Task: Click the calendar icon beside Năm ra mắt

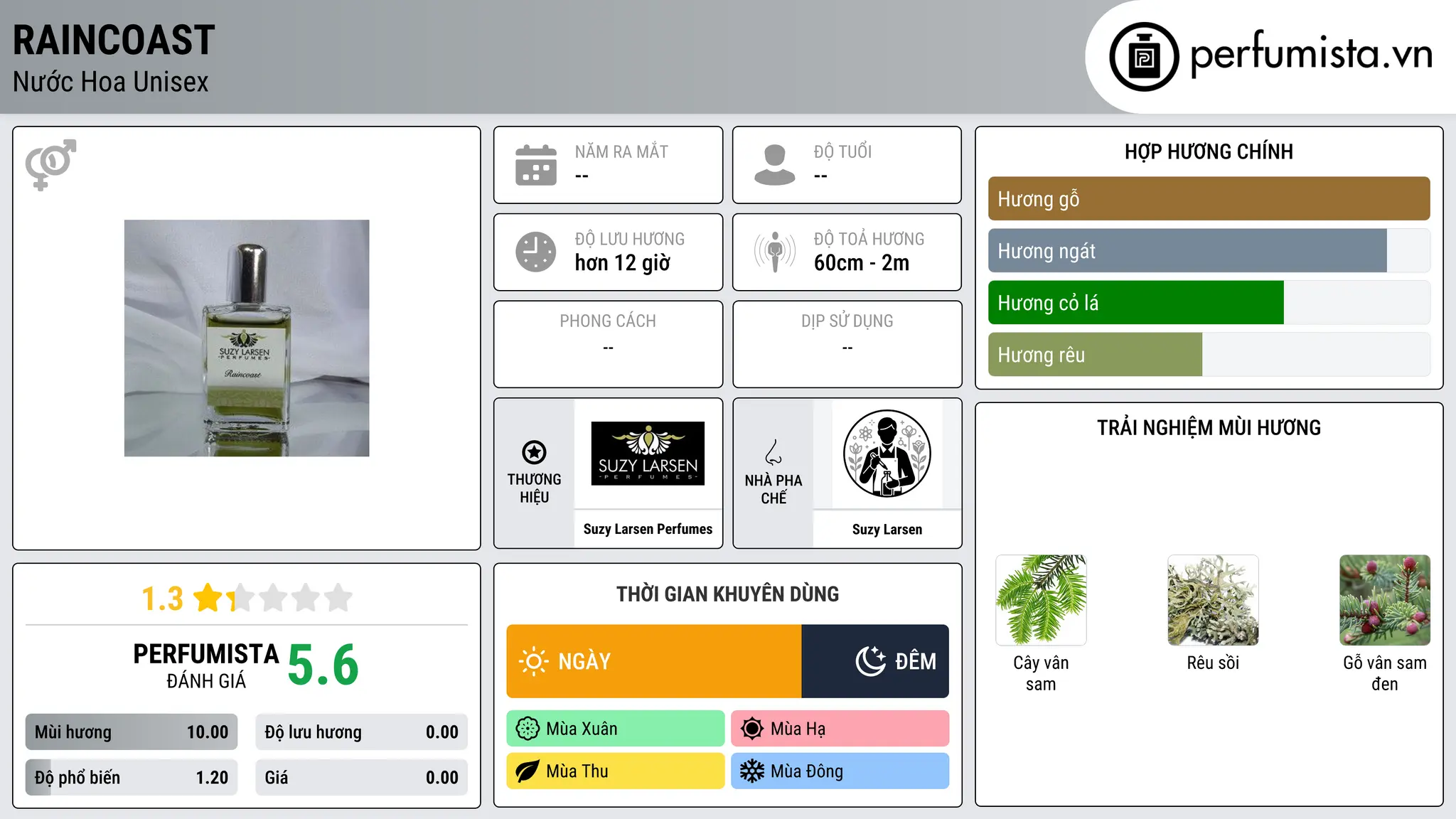Action: coord(536,165)
